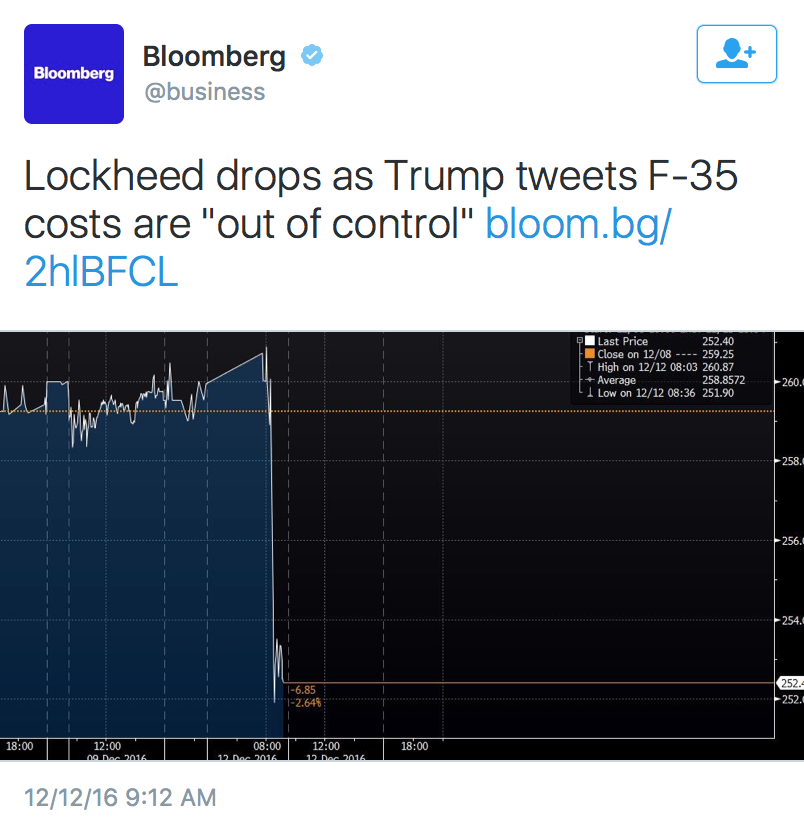Click the 12/12/16 9:12 AM timestamp
The height and width of the screenshot is (828, 804).
pos(120,797)
